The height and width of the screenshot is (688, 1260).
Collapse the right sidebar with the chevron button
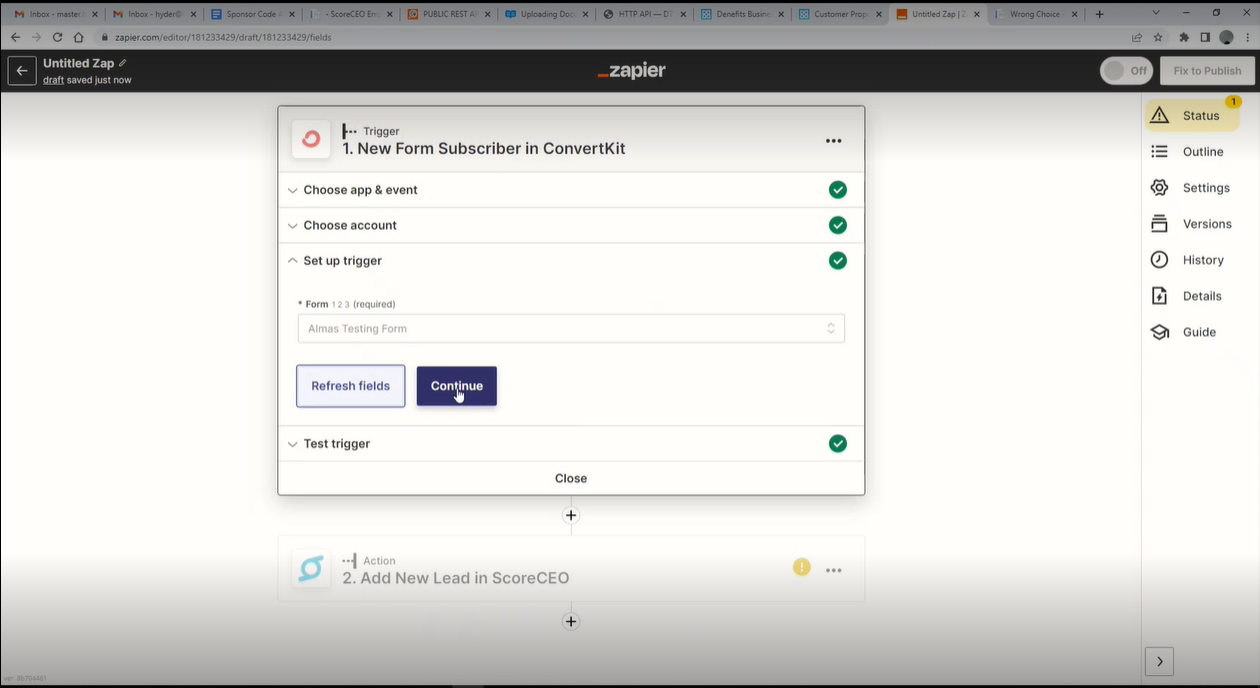coord(1159,661)
